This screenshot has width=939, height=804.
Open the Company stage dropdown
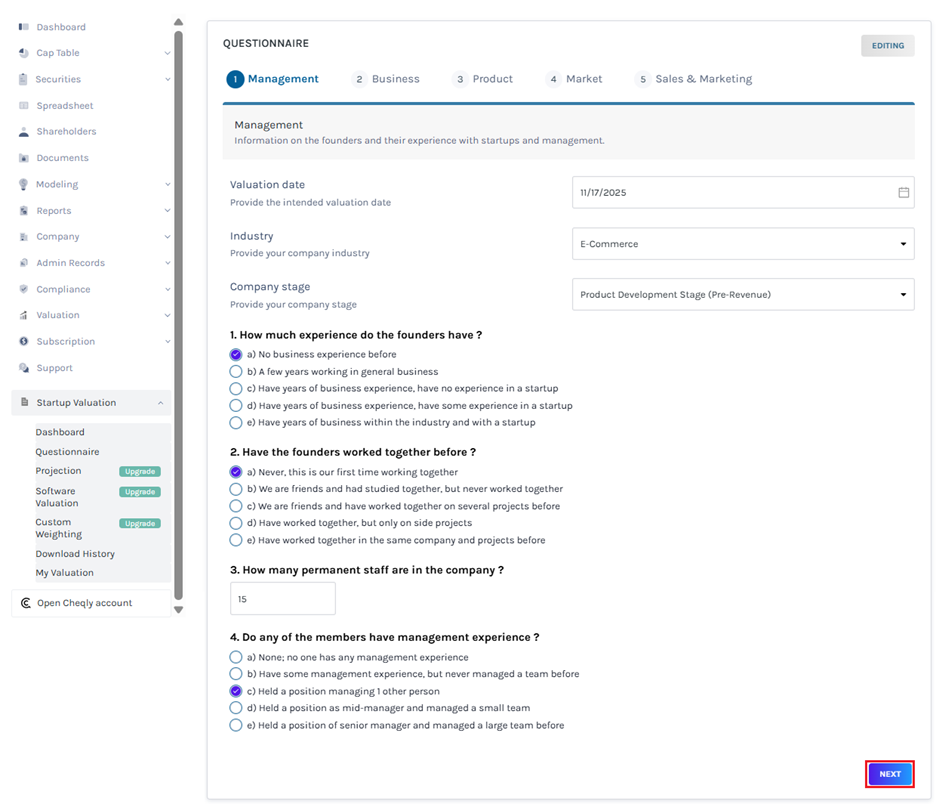[x=742, y=294]
